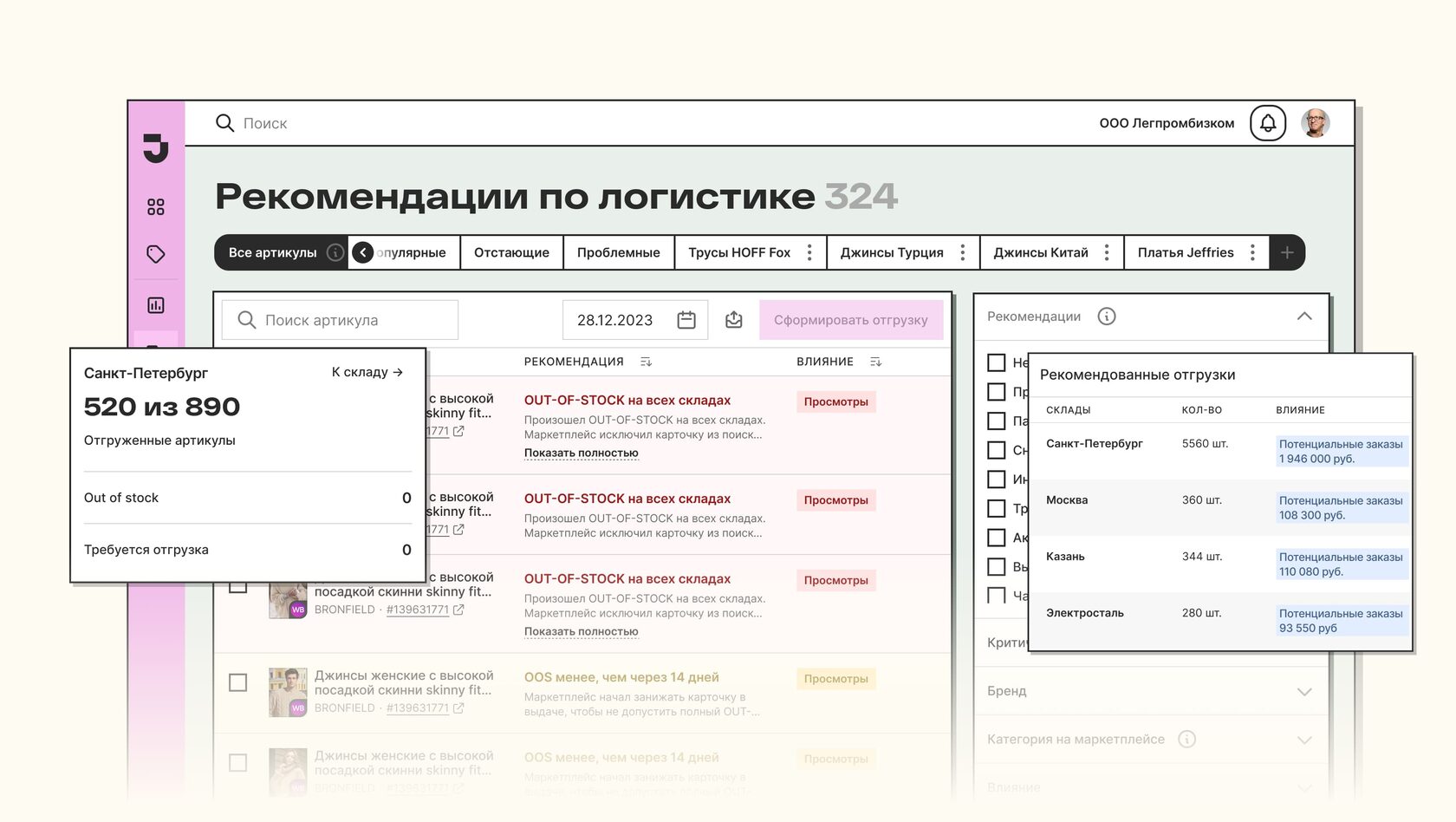Image resolution: width=1456 pixels, height=822 pixels.
Task: Focus the Поиск артикула field
Action: click(340, 320)
